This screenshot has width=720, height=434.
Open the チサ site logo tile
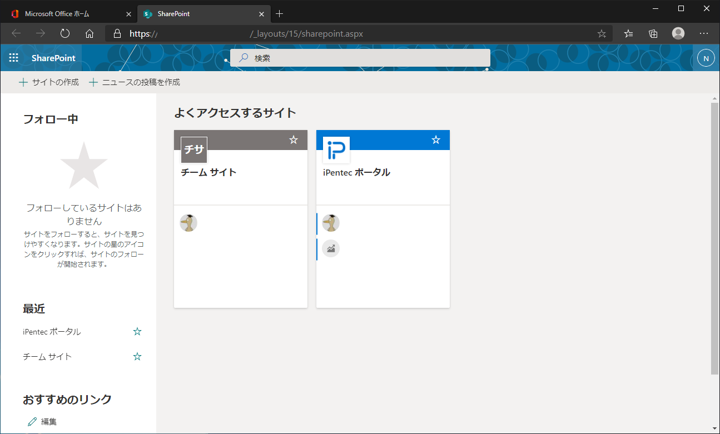click(x=194, y=149)
